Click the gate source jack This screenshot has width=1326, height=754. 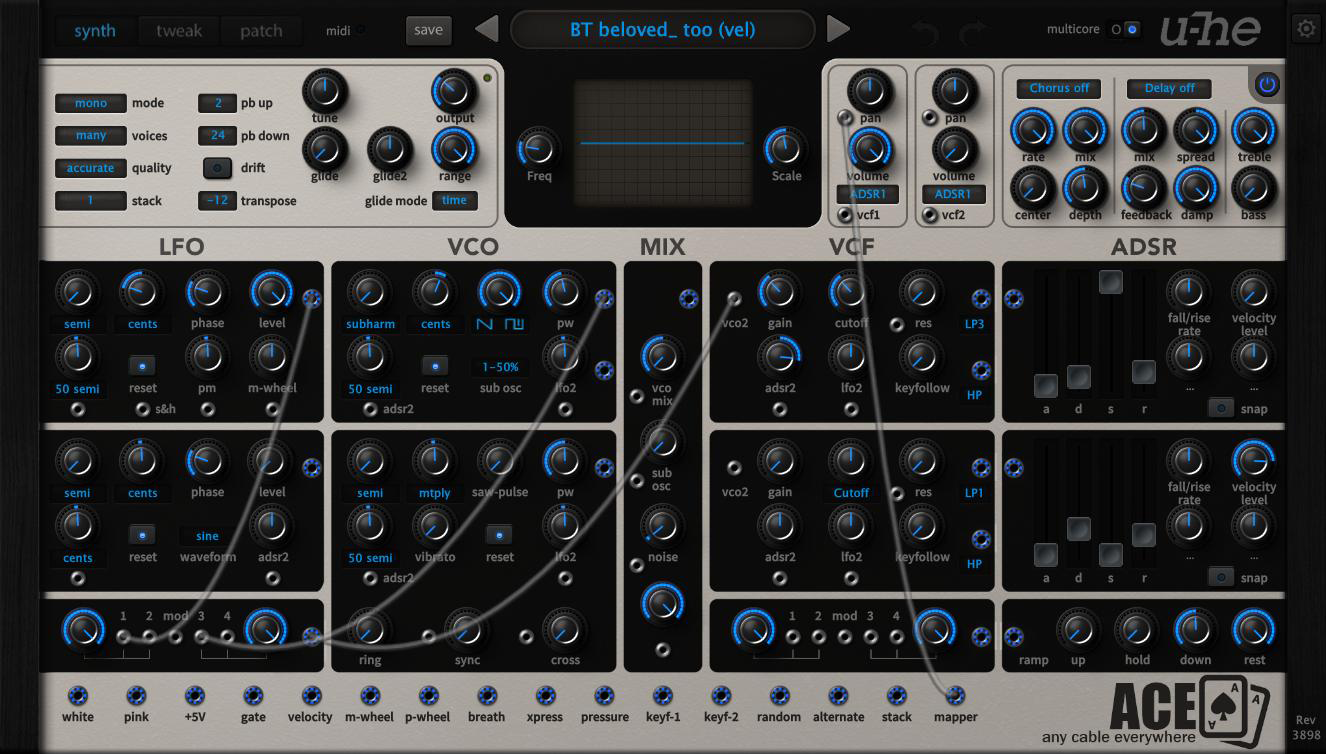pos(253,696)
